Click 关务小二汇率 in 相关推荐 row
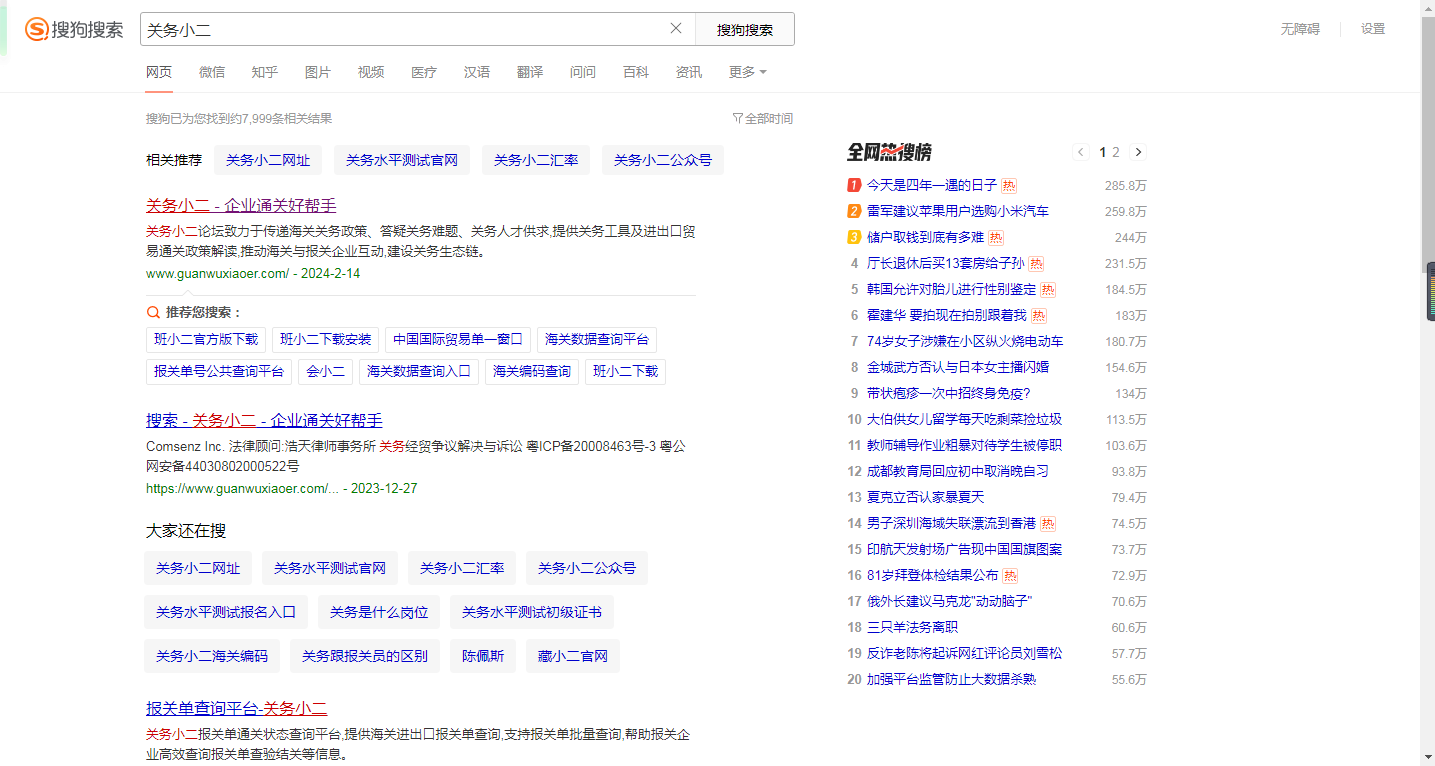 [536, 160]
